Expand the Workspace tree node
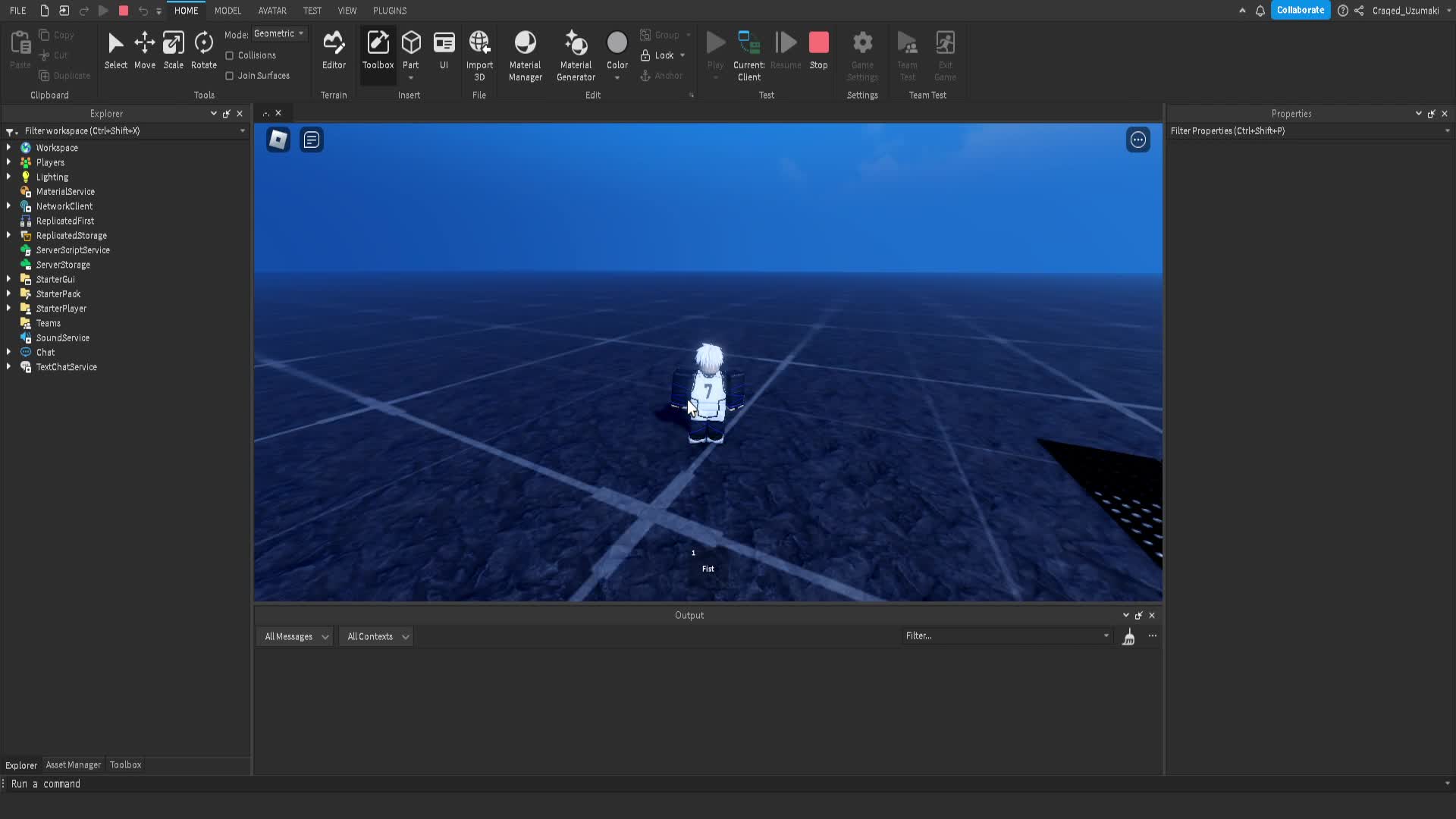 (x=9, y=148)
